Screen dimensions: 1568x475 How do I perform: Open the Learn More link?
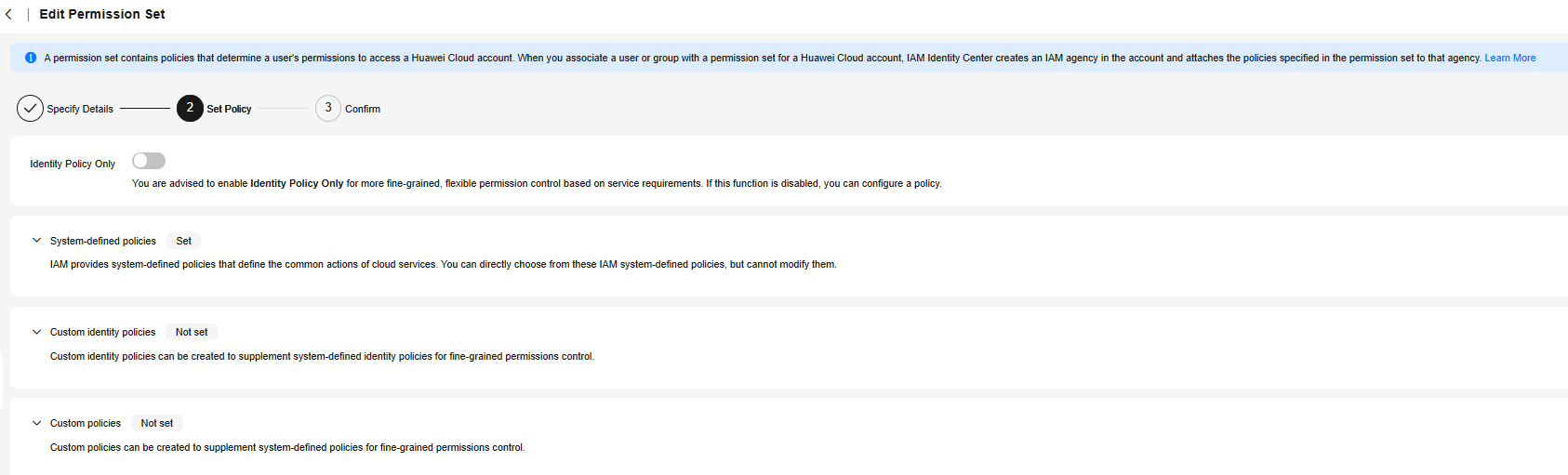(1509, 58)
